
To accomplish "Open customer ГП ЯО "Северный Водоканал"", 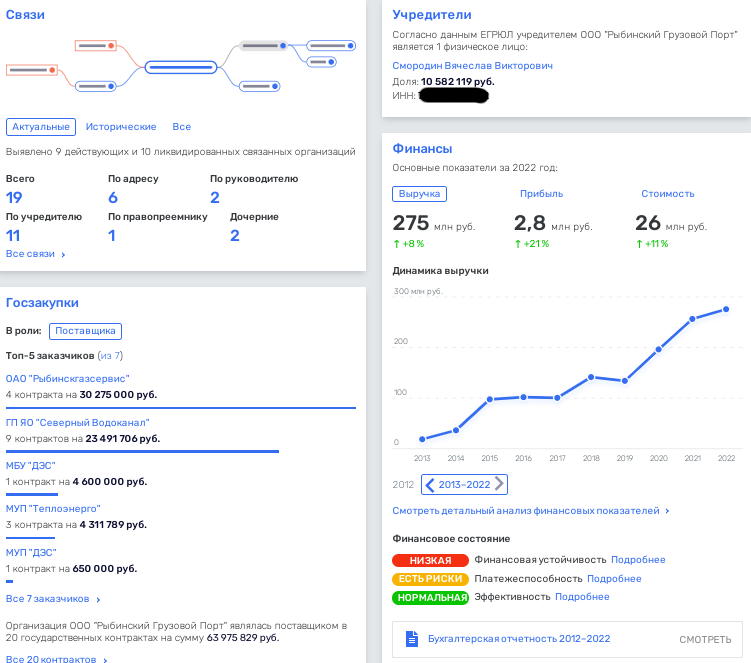I will pyautogui.click(x=78, y=423).
